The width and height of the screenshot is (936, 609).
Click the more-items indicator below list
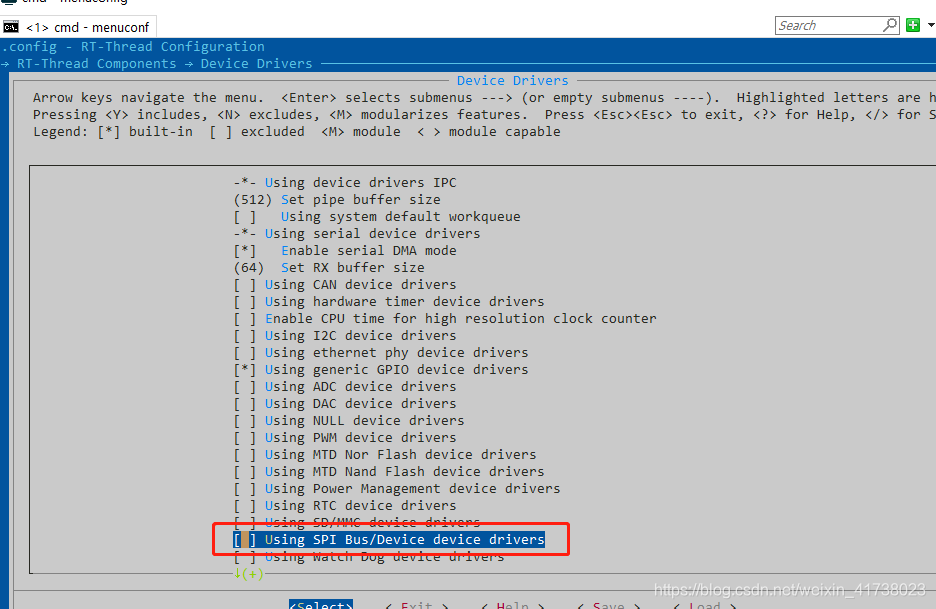[x=248, y=574]
